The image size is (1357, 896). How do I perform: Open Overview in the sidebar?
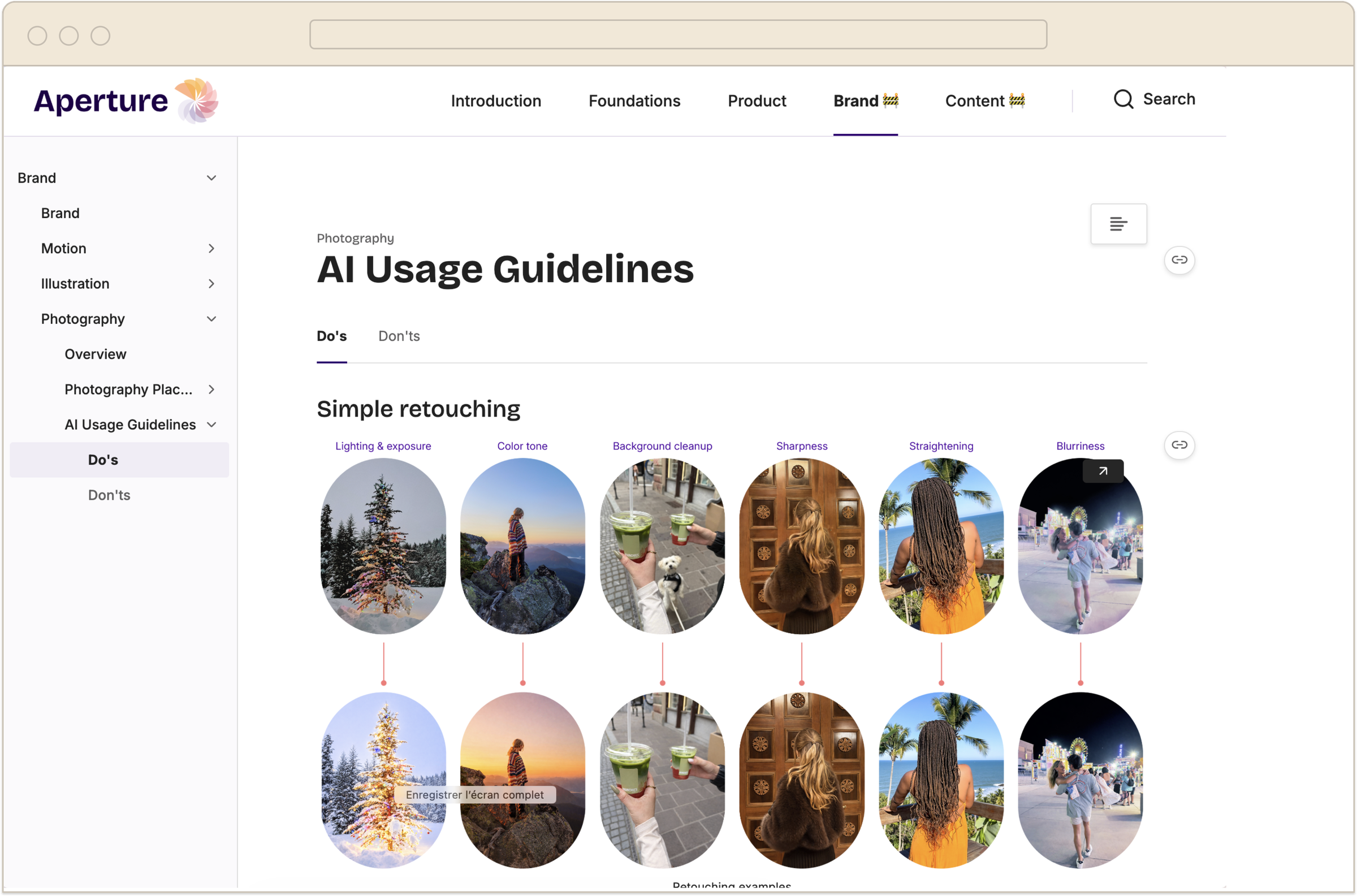tap(96, 354)
